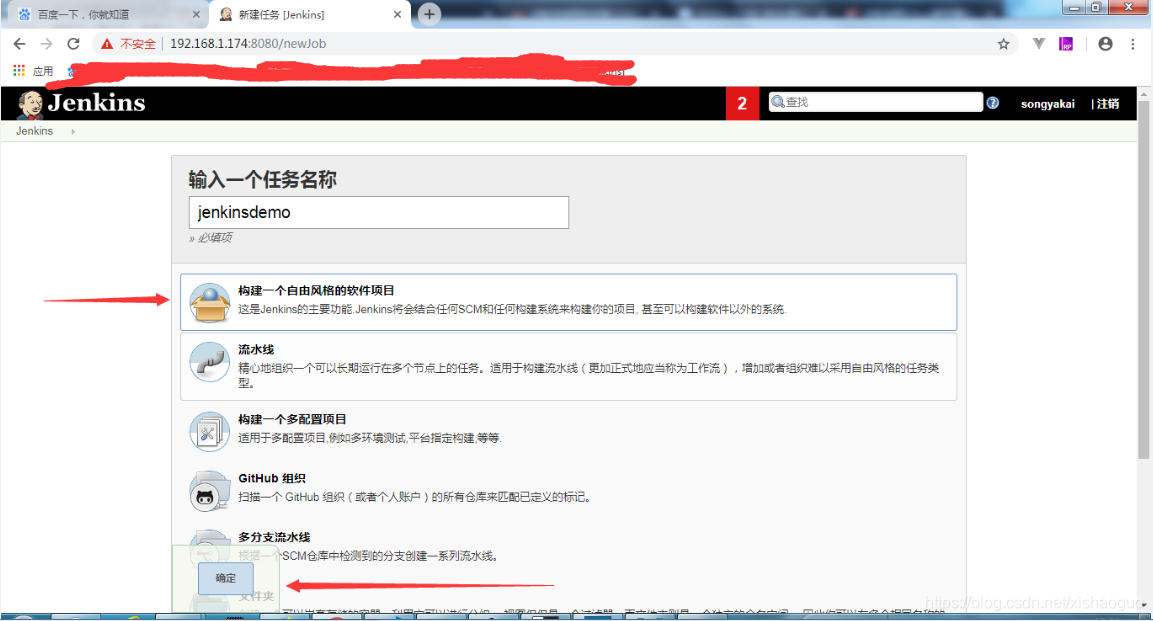Click the jenkinsdemo task name field
Image resolution: width=1153 pixels, height=621 pixels.
(x=379, y=212)
